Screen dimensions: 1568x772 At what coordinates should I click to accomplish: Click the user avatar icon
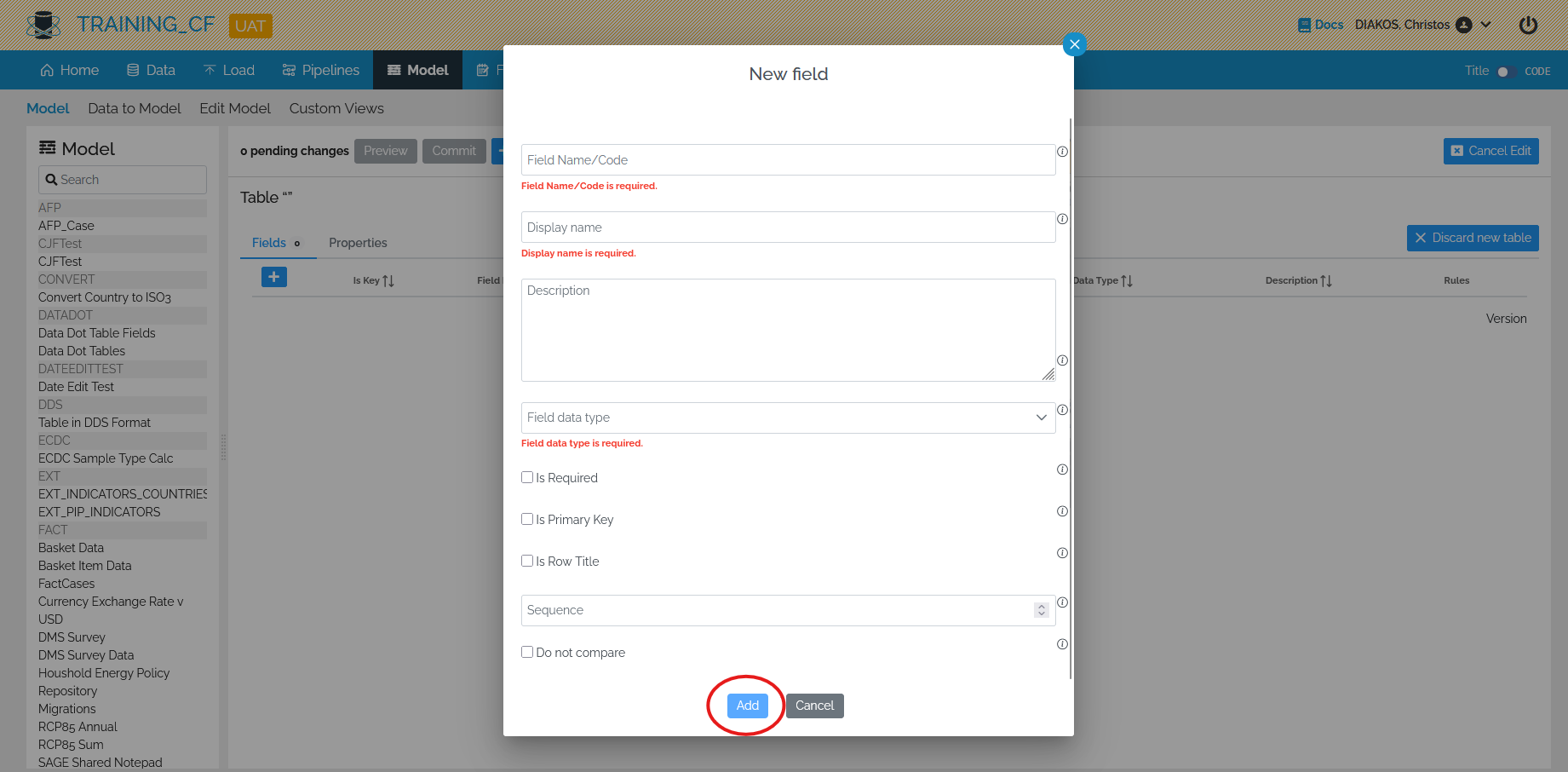tap(1464, 25)
